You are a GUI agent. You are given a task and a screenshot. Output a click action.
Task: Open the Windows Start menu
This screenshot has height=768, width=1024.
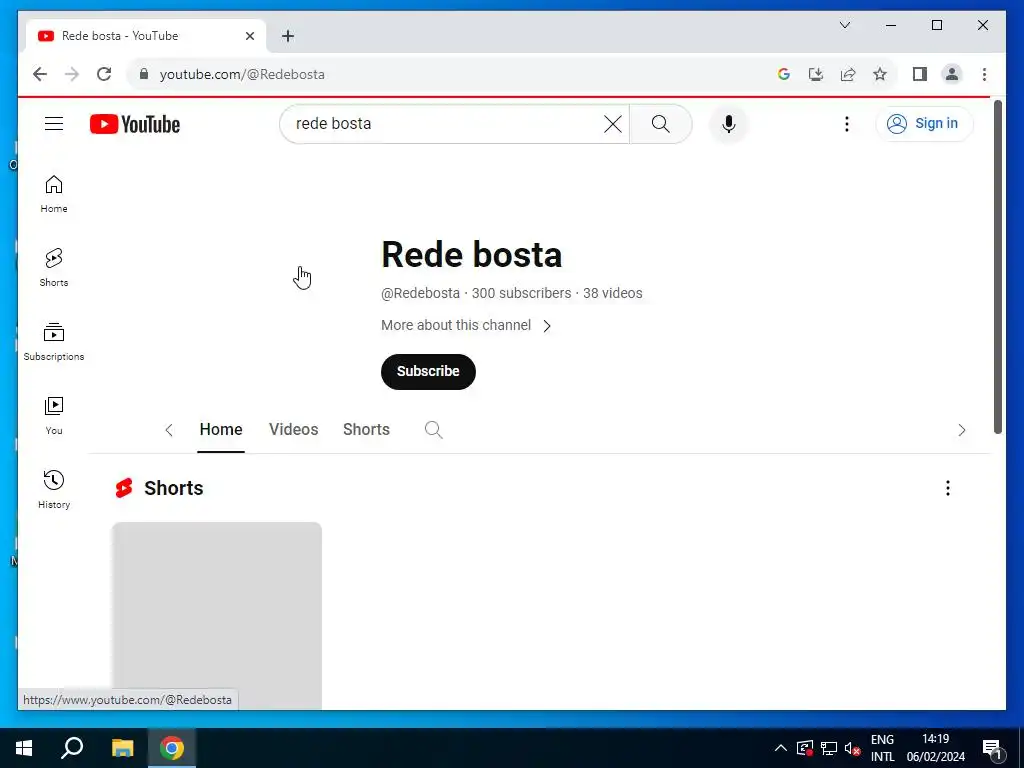coord(24,748)
